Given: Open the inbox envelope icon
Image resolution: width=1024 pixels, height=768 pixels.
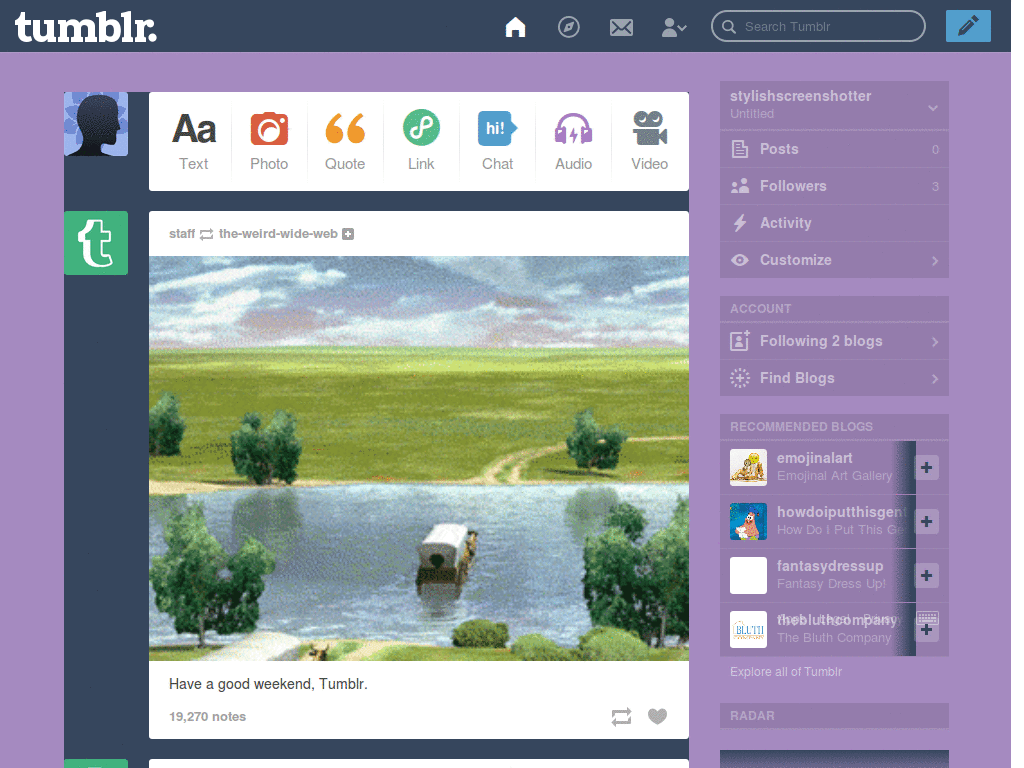Looking at the screenshot, I should pyautogui.click(x=621, y=27).
